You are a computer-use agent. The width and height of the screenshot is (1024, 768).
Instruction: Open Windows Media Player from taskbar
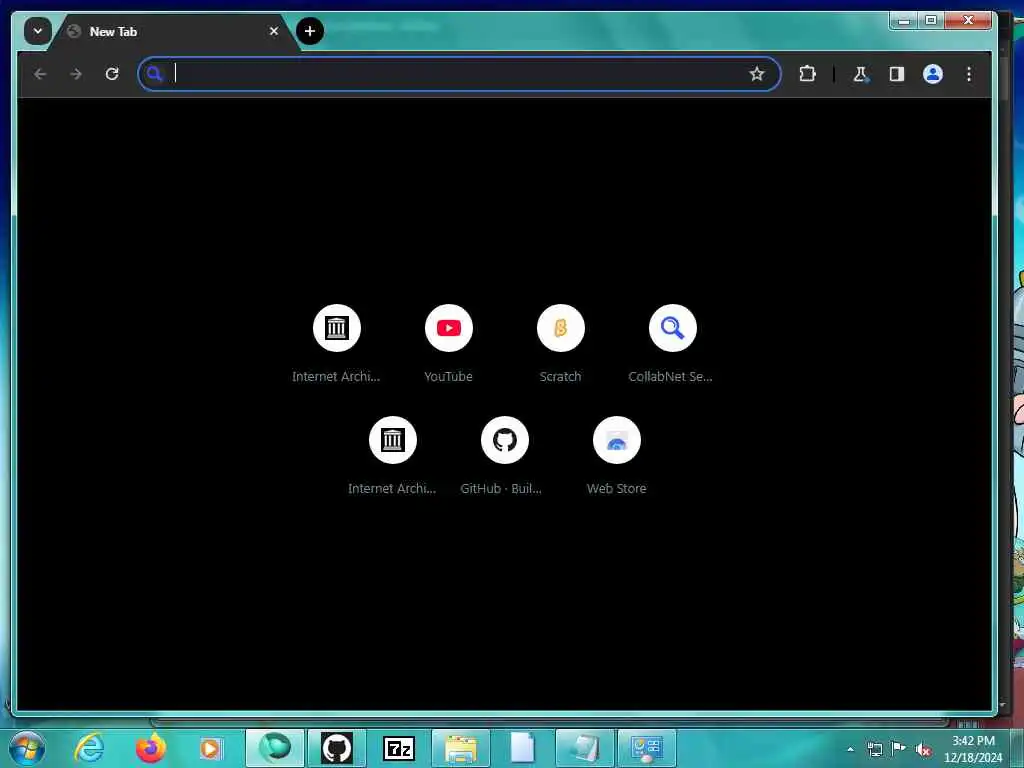pos(210,748)
